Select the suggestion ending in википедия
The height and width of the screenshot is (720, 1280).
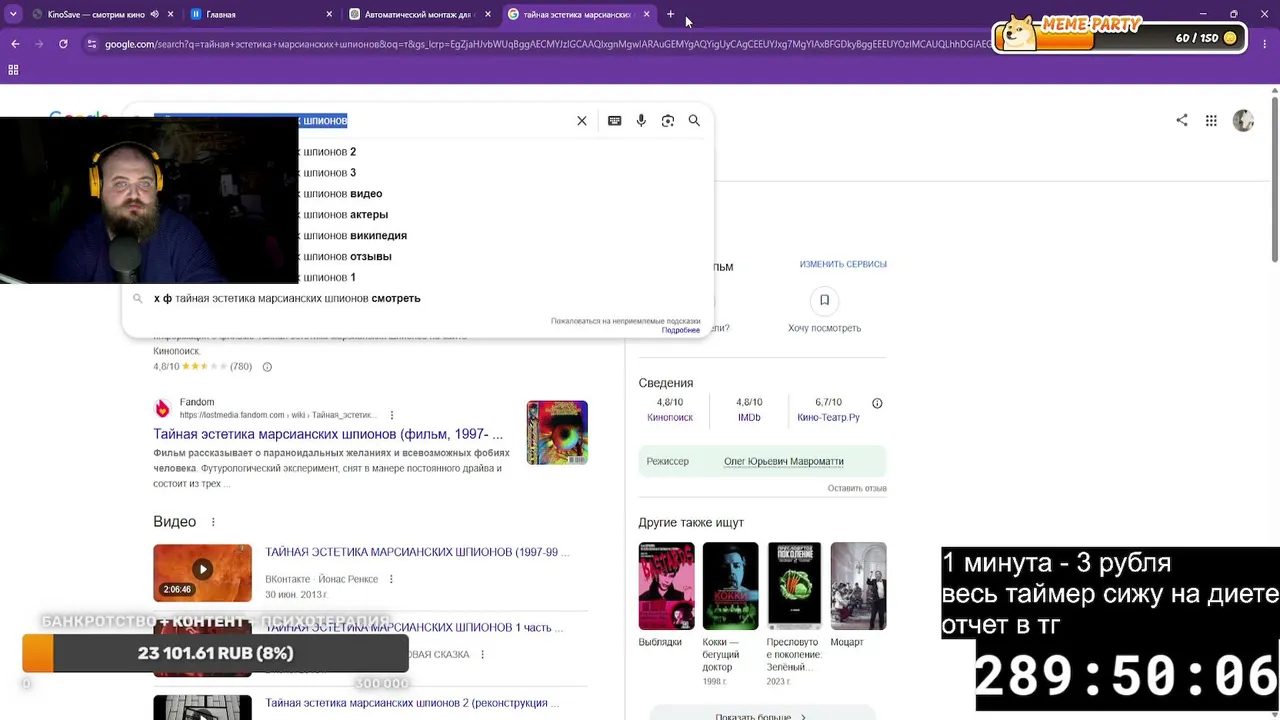[418, 236]
